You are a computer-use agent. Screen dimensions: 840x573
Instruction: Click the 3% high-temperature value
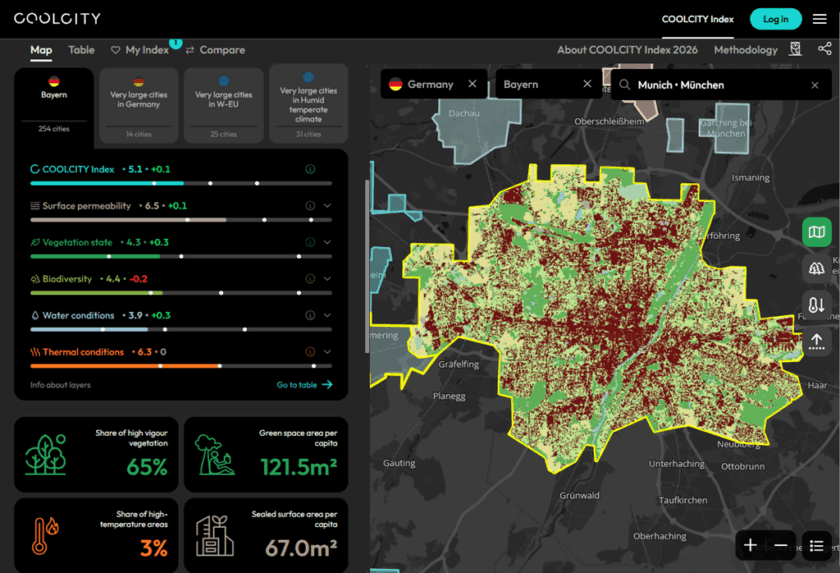coord(154,548)
